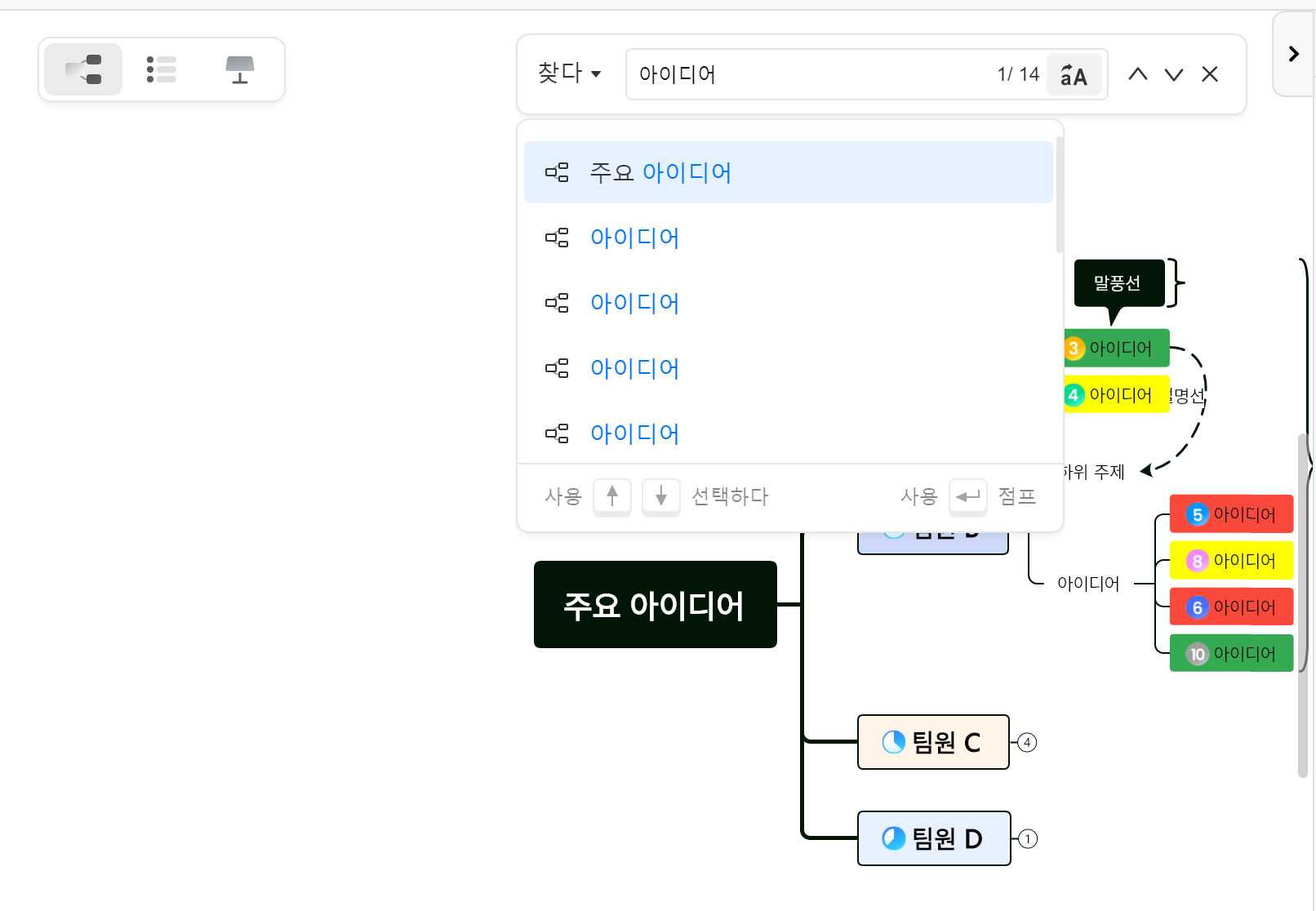Select red 아이디어 topic numbered 6
This screenshot has height=911, width=1316.
click(x=1231, y=607)
